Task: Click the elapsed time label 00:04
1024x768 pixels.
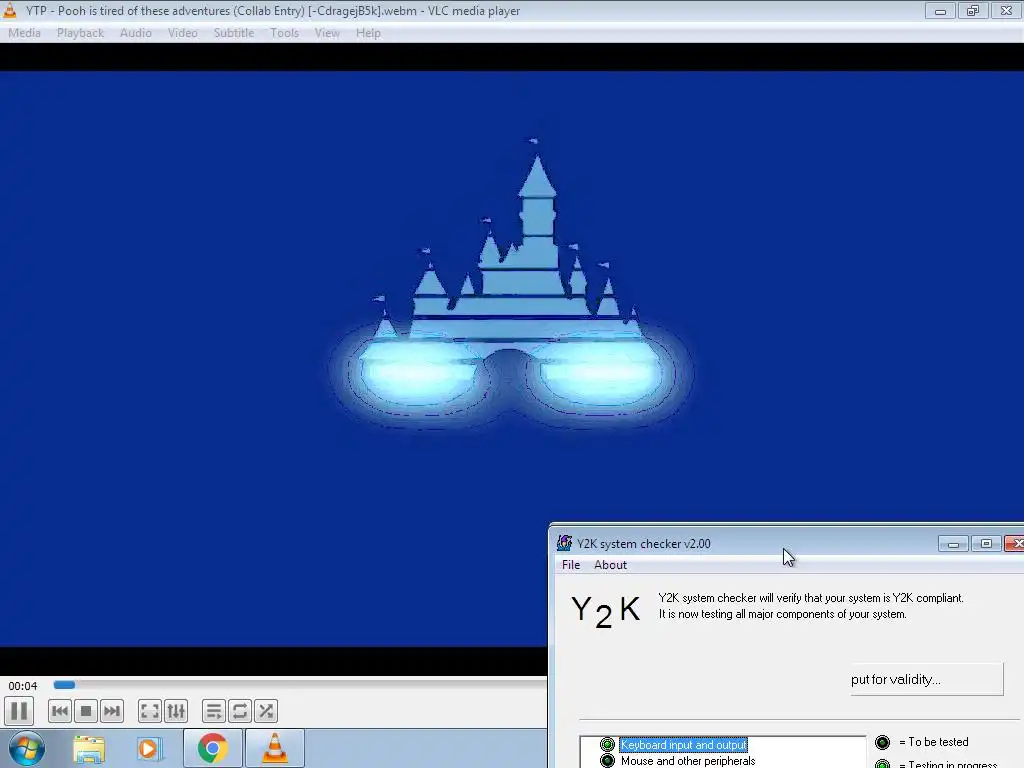Action: [23, 686]
